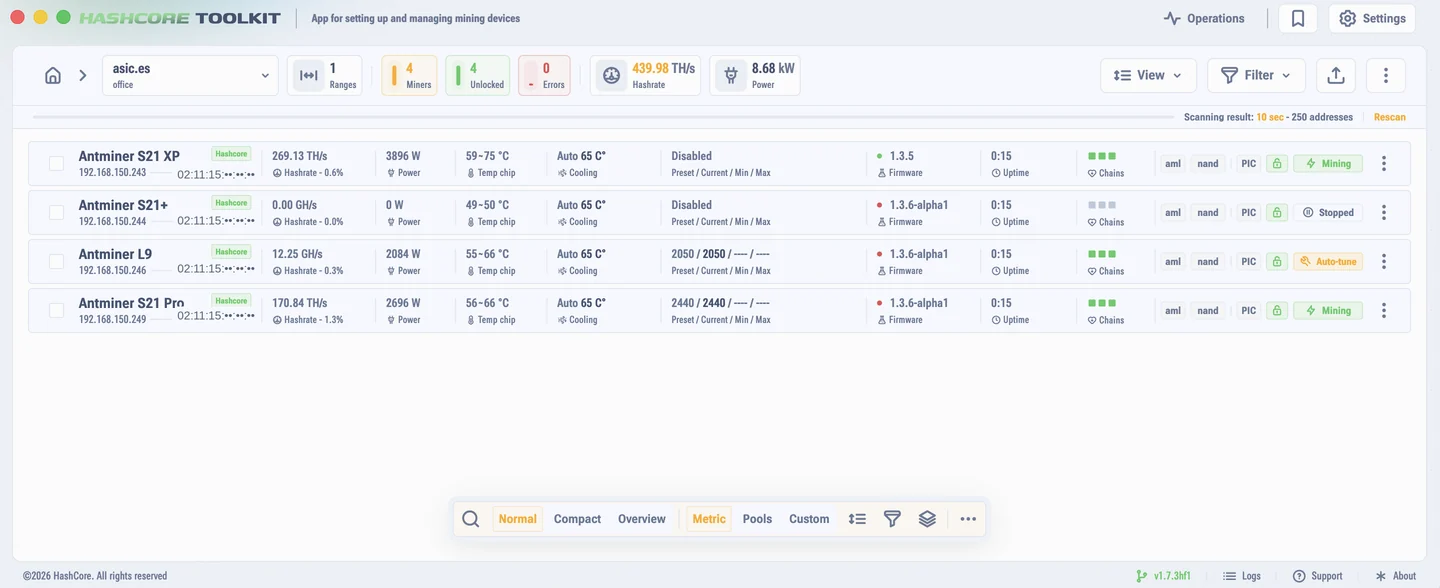Tick the Antminer L9 checkbox
The height and width of the screenshot is (588, 1440).
(x=56, y=261)
